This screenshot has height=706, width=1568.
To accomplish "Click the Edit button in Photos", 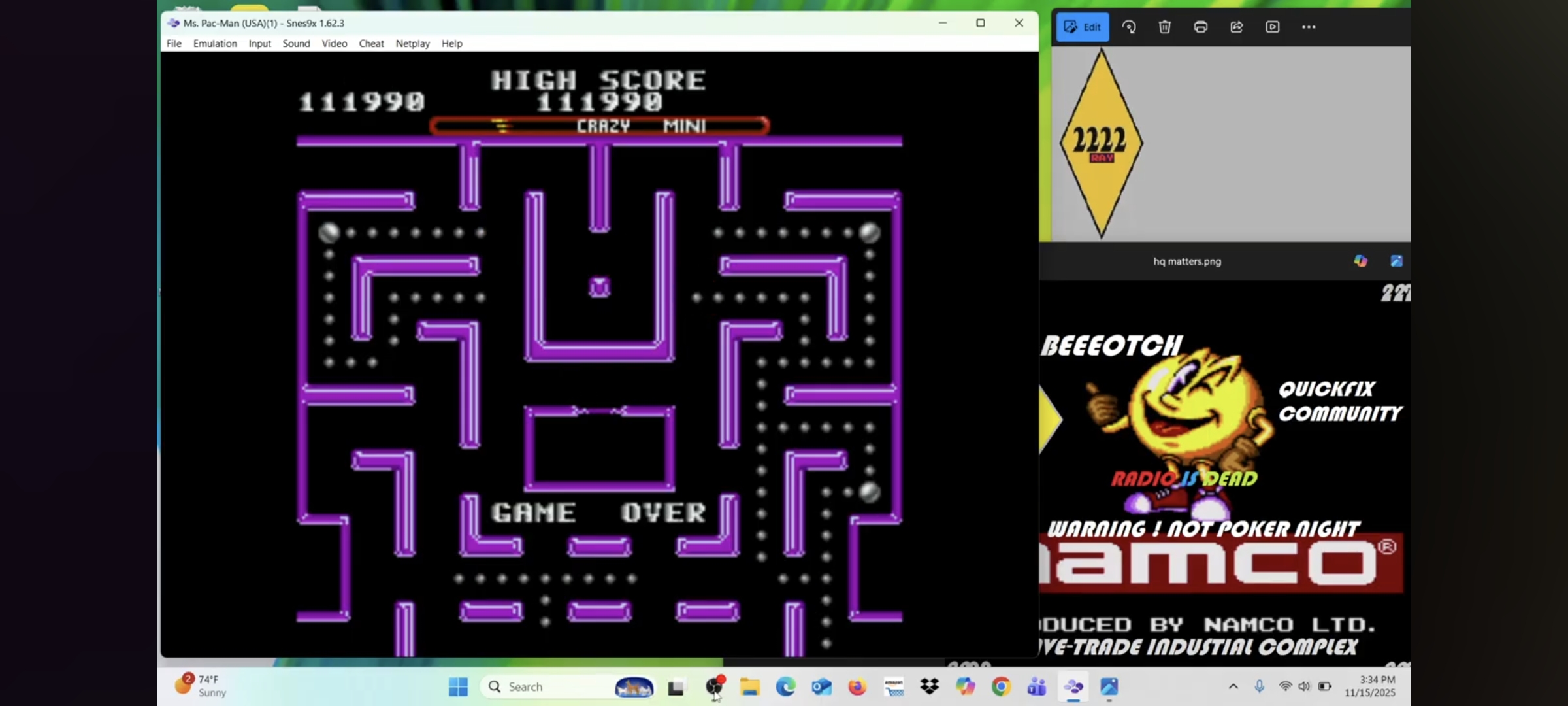I will click(1082, 27).
